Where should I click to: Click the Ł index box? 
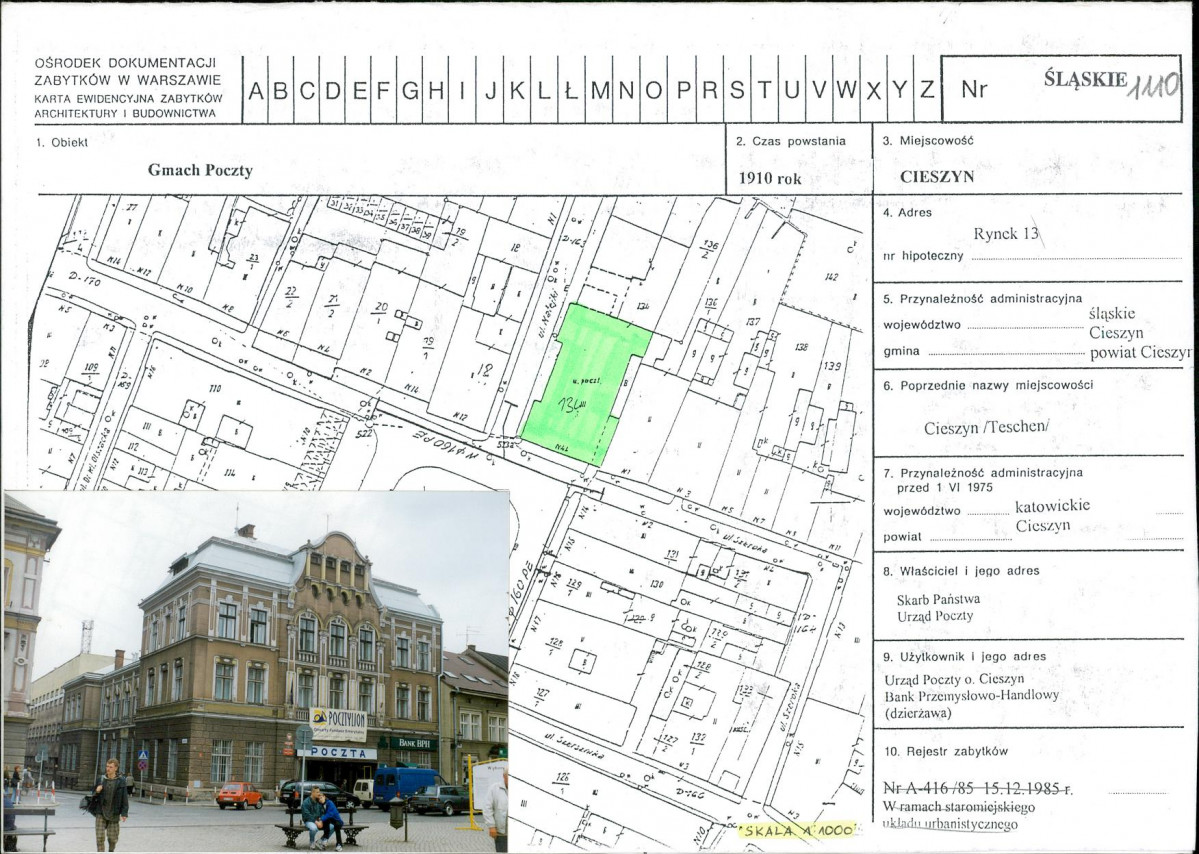[569, 90]
